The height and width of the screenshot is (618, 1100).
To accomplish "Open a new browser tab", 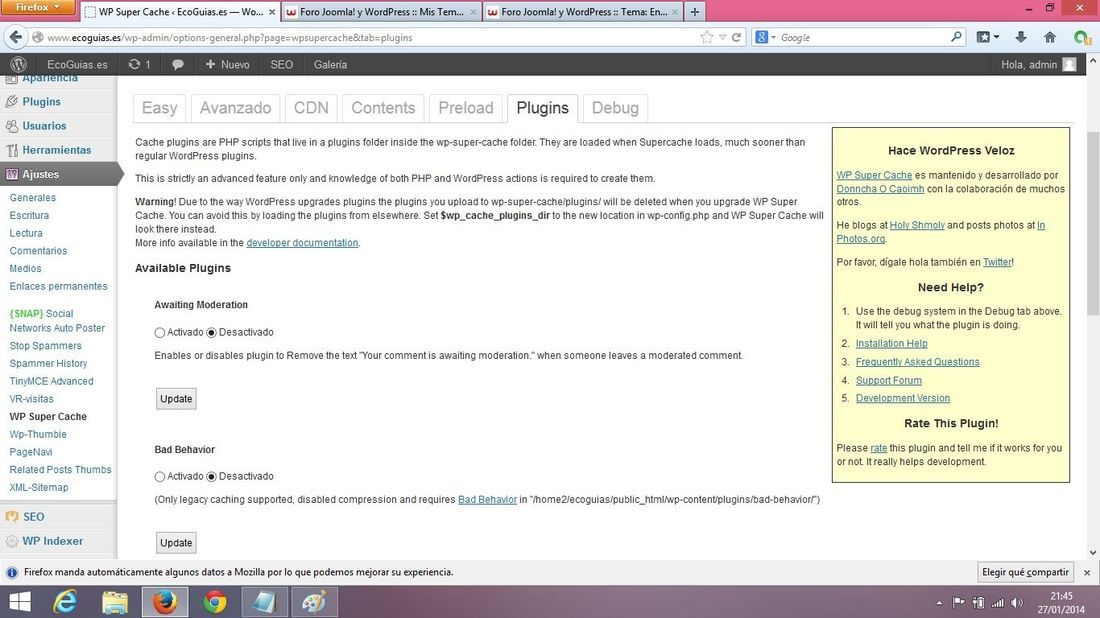I will tap(694, 12).
